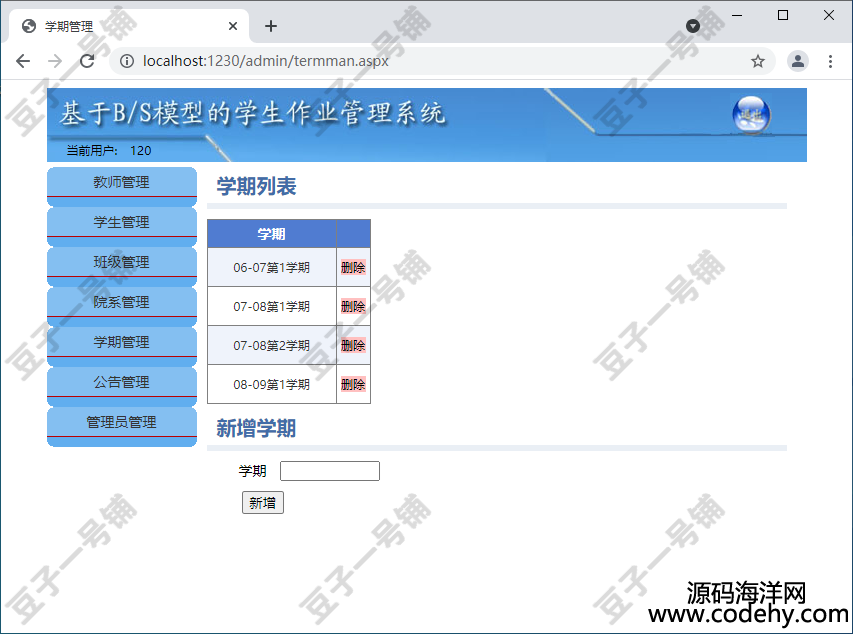This screenshot has width=853, height=634.
Task: Open a new tab with the plus icon
Action: [271, 26]
